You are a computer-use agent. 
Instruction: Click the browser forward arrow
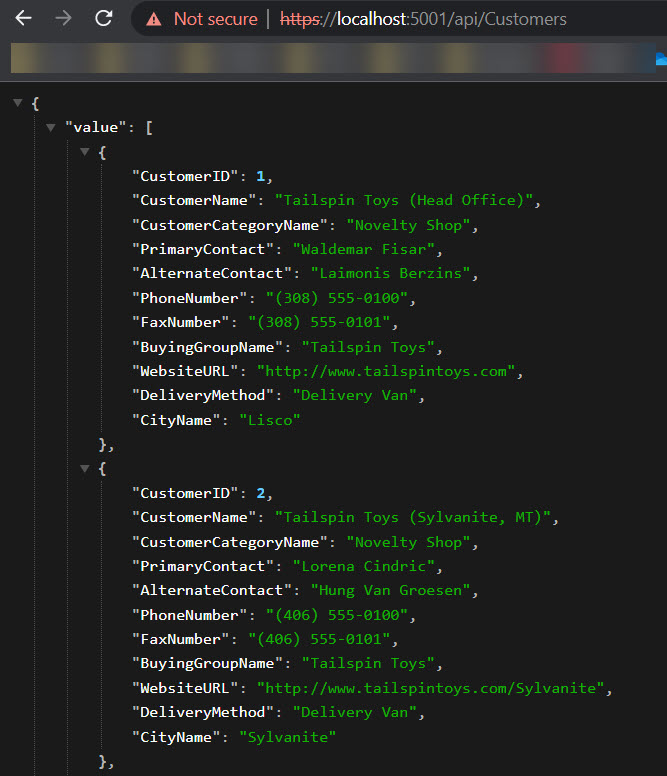(x=63, y=19)
